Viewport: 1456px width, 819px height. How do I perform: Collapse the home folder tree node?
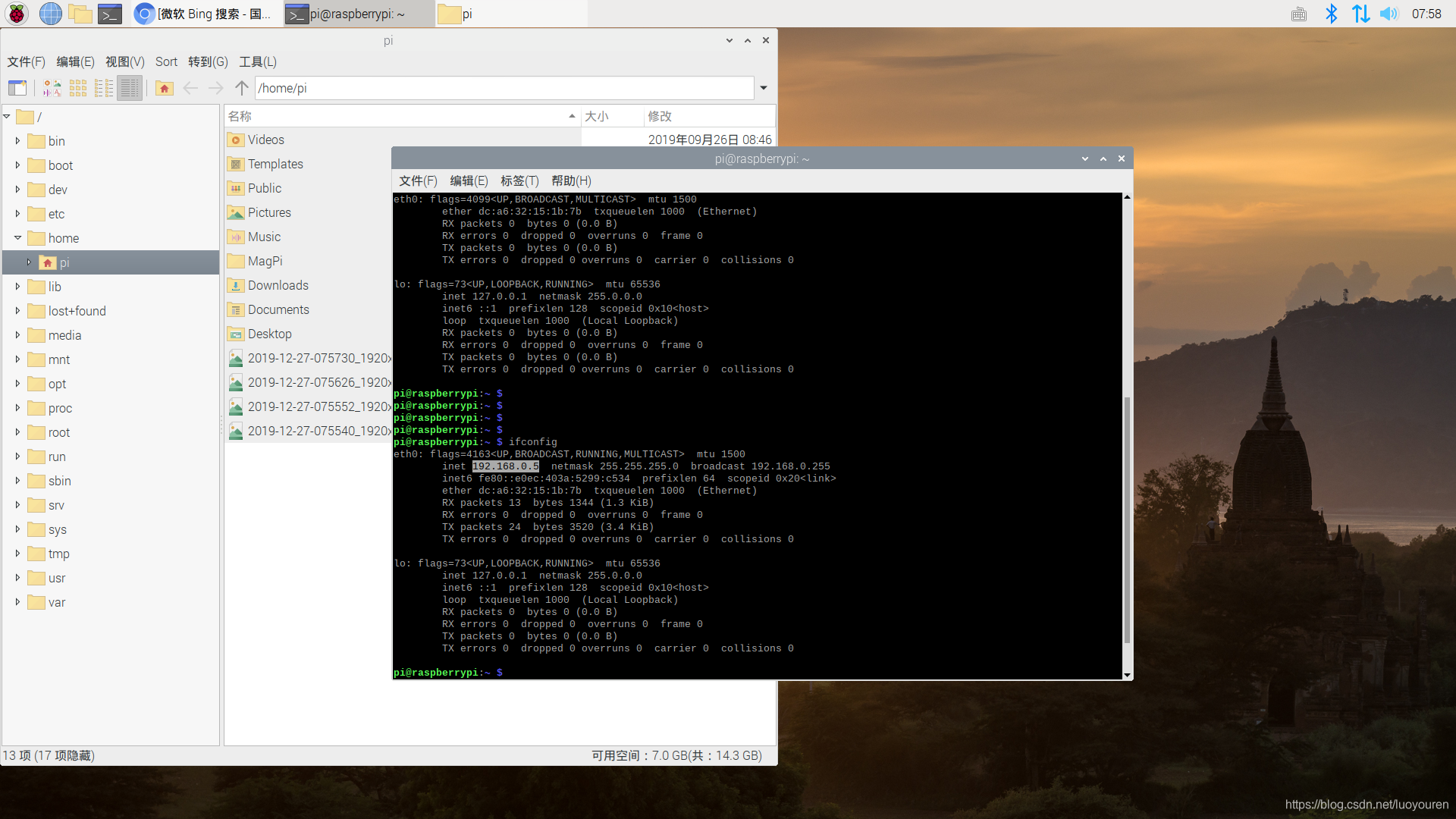pos(17,238)
